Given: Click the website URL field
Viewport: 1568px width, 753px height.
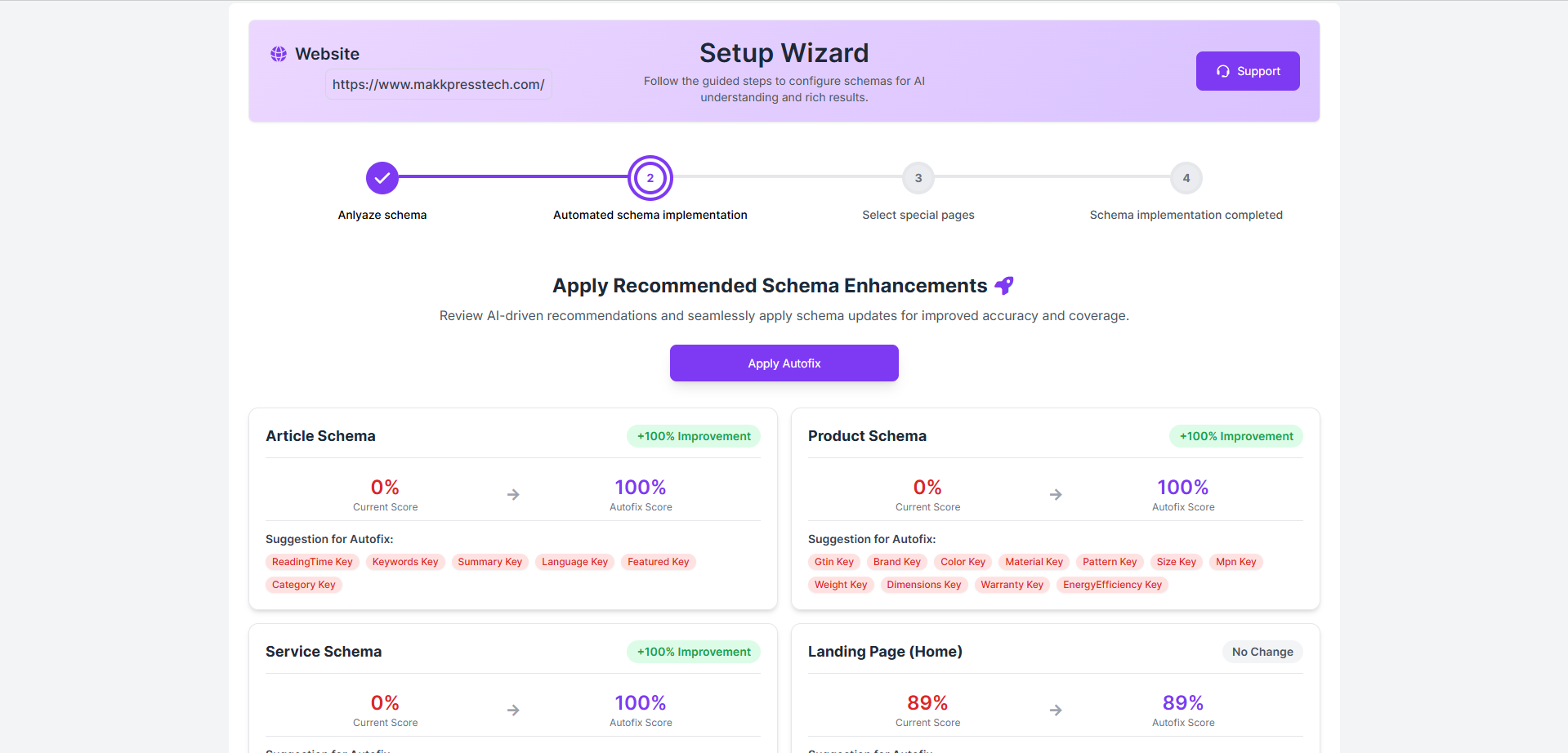Looking at the screenshot, I should pos(438,84).
